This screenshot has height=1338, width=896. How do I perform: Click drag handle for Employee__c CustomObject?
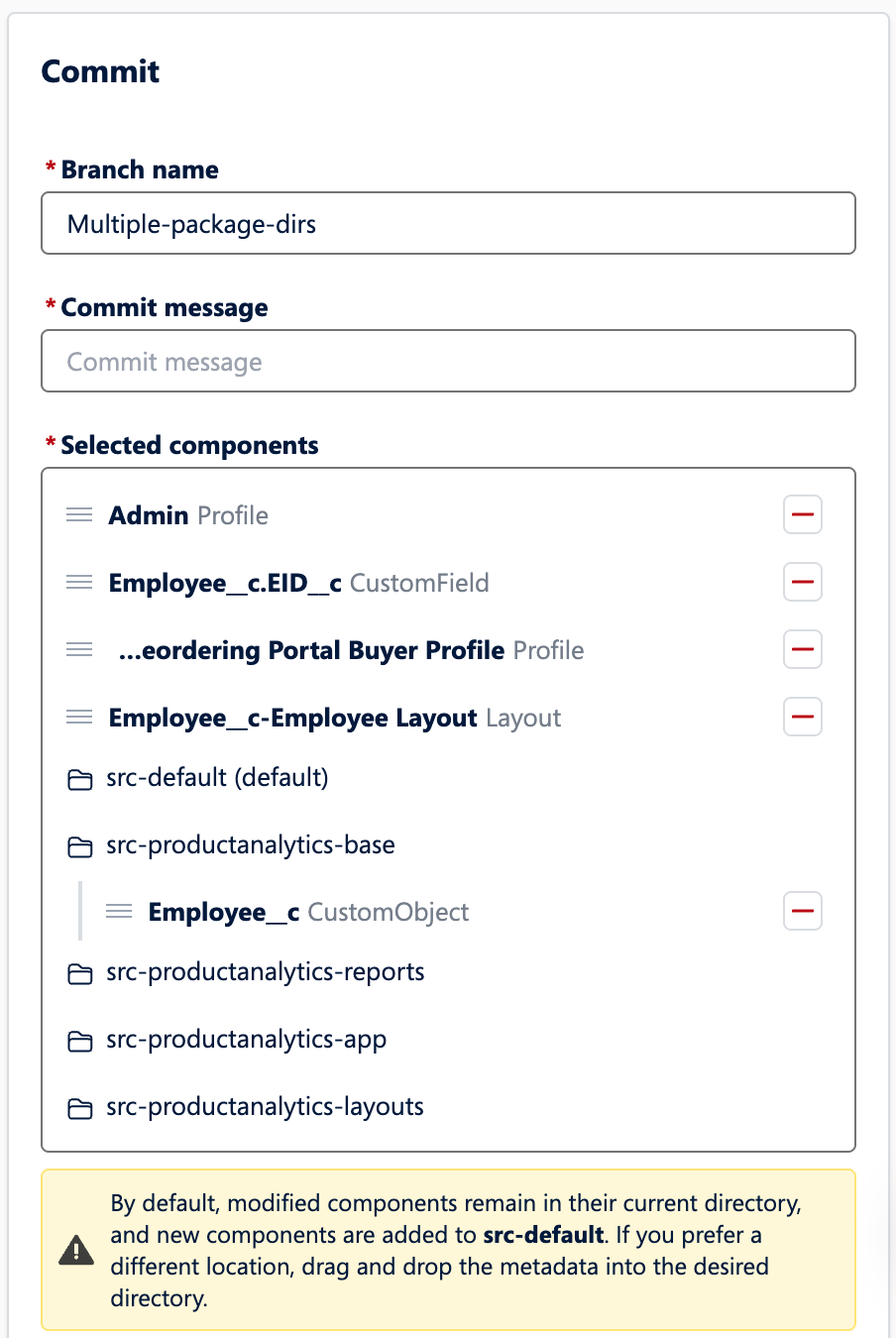(x=119, y=911)
